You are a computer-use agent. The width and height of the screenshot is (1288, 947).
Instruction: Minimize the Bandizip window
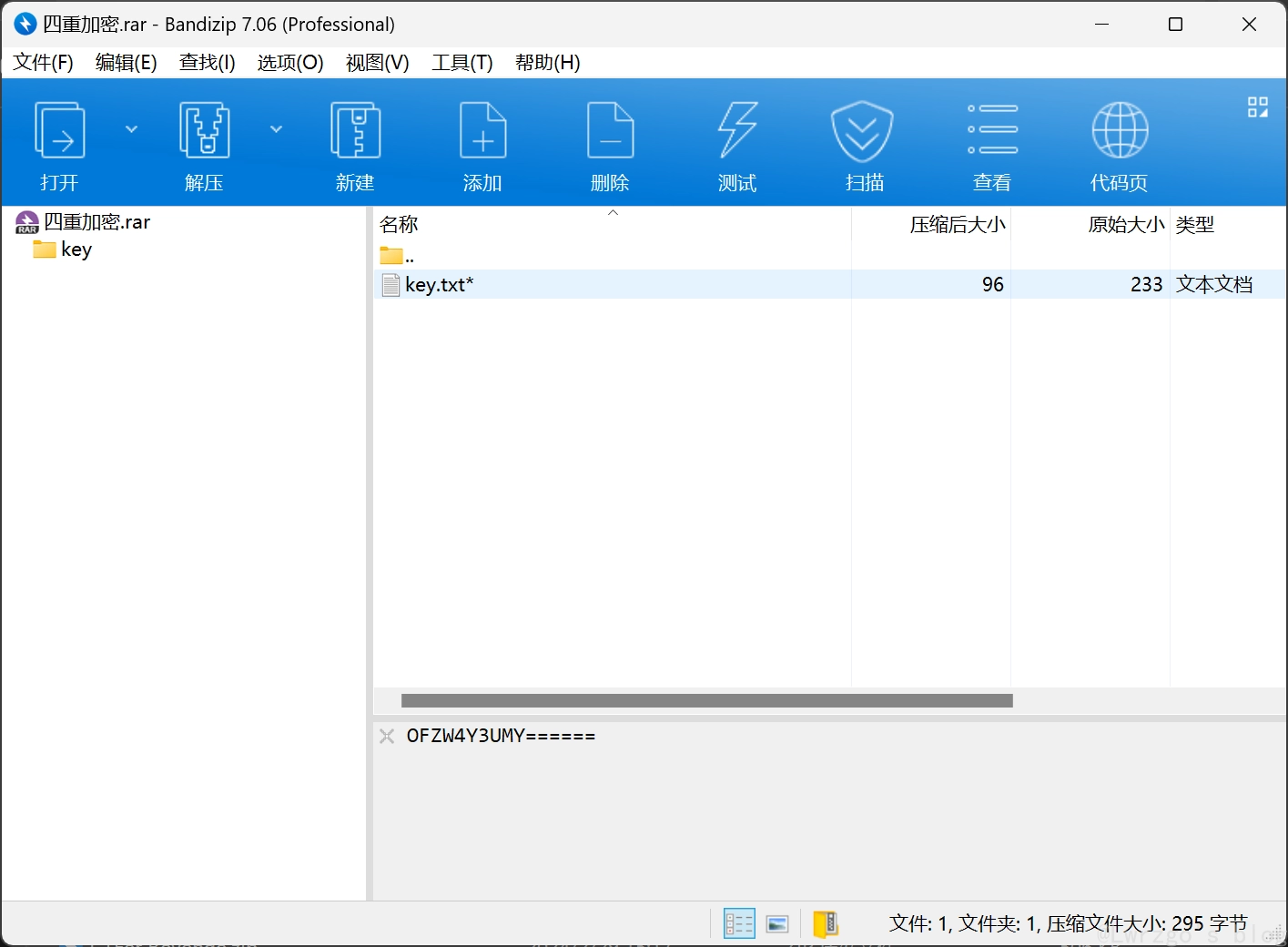[1102, 24]
